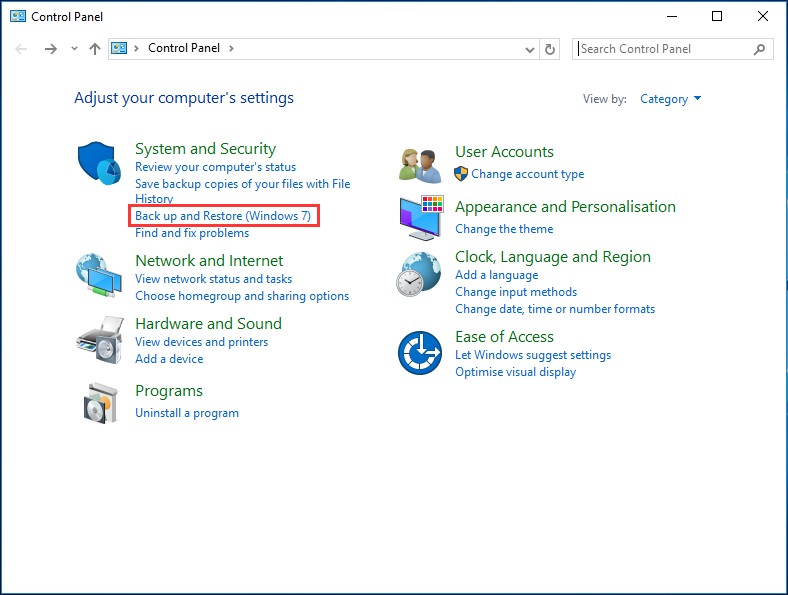
Task: Close the Control Panel window
Action: 762,17
